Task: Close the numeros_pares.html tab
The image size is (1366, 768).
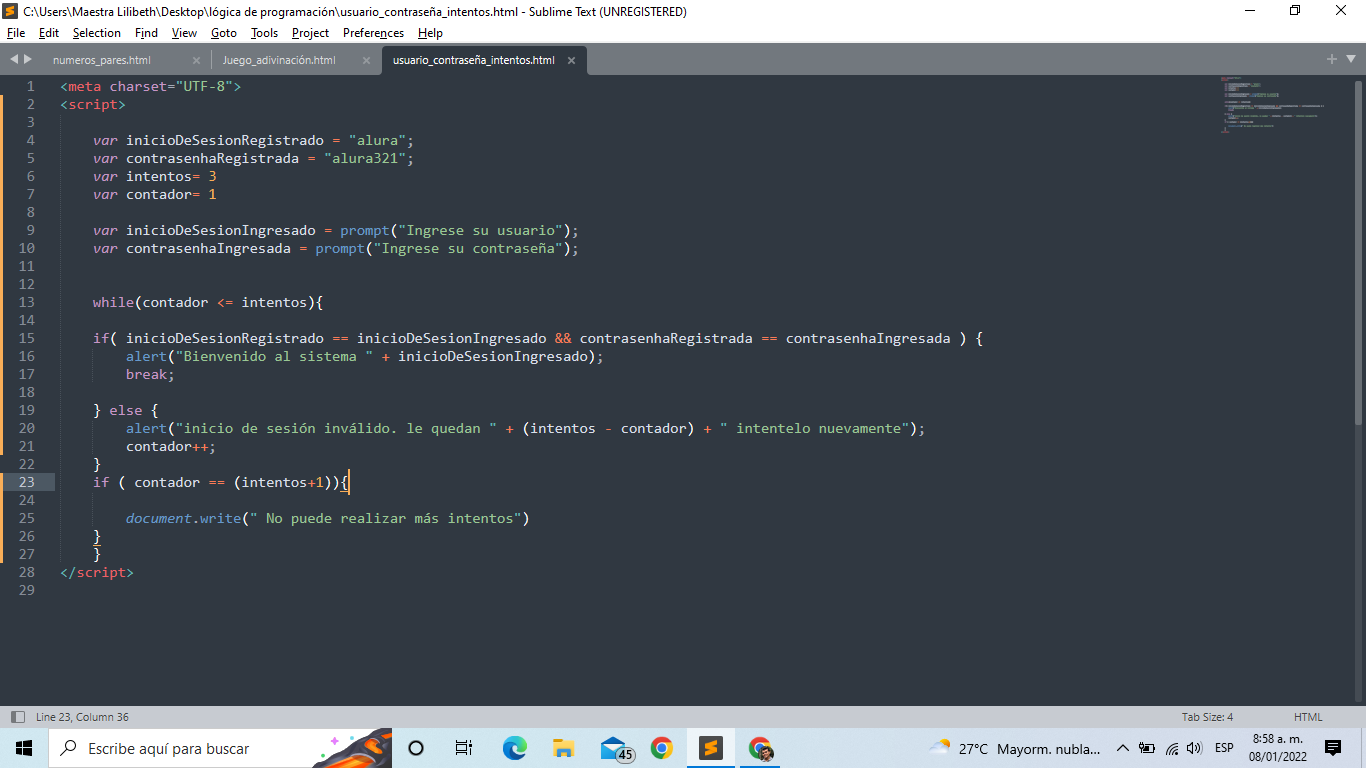Action: pos(195,60)
